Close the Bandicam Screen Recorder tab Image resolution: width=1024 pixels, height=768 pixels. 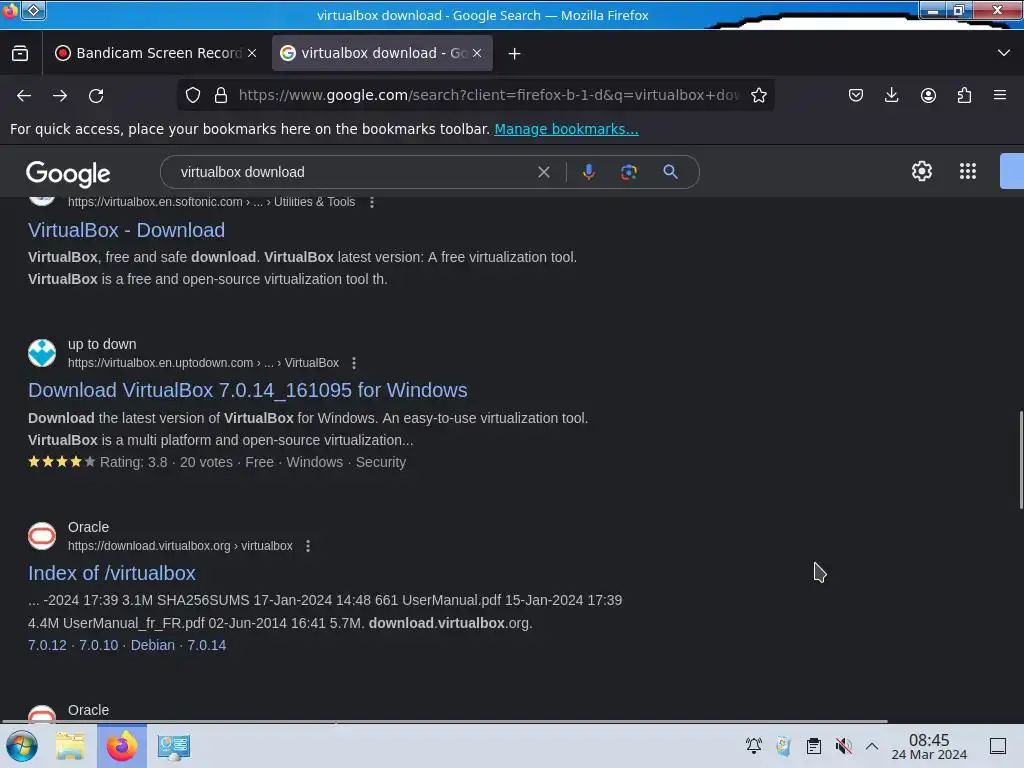click(x=252, y=54)
